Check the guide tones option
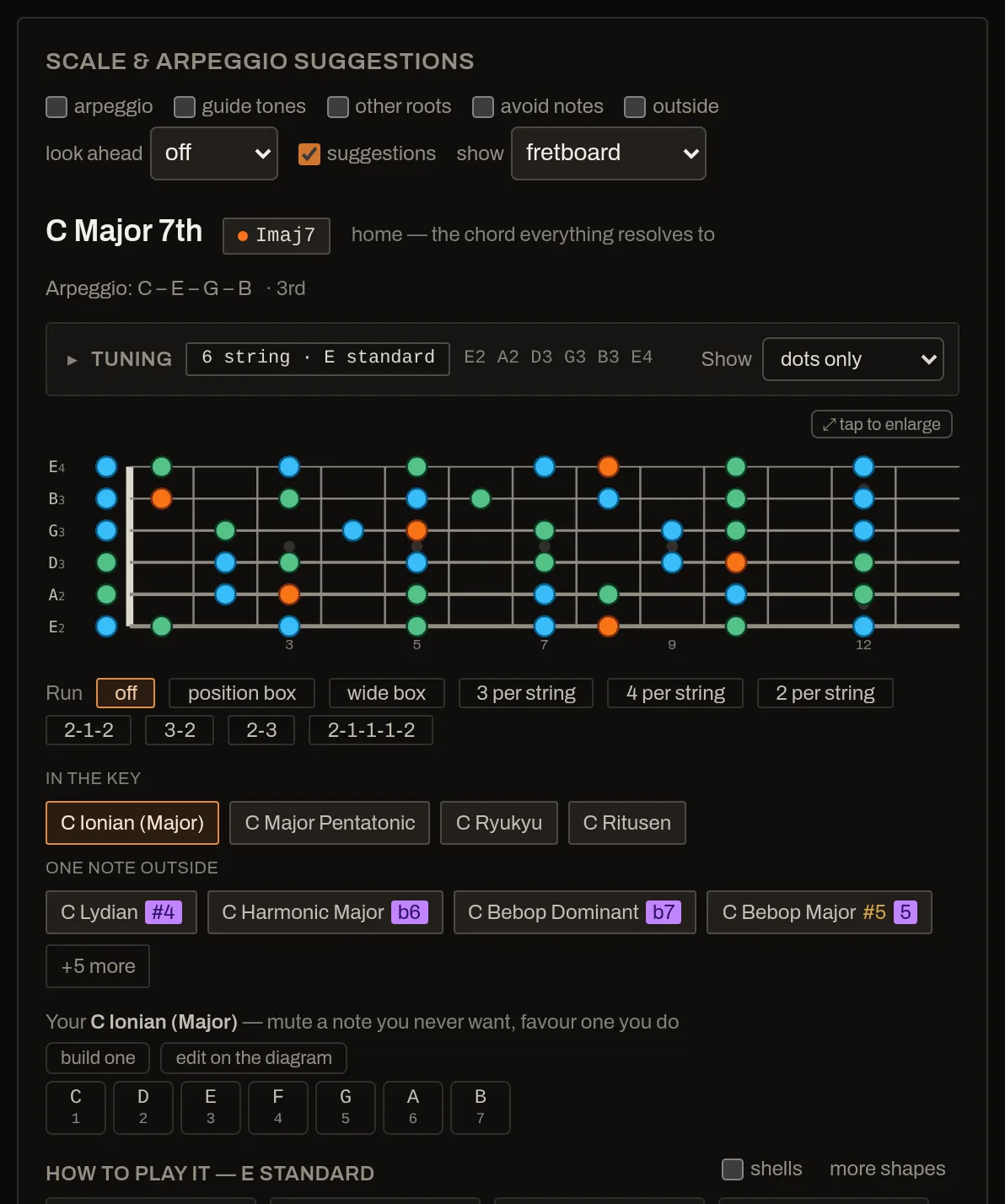The image size is (1005, 1204). 185,107
